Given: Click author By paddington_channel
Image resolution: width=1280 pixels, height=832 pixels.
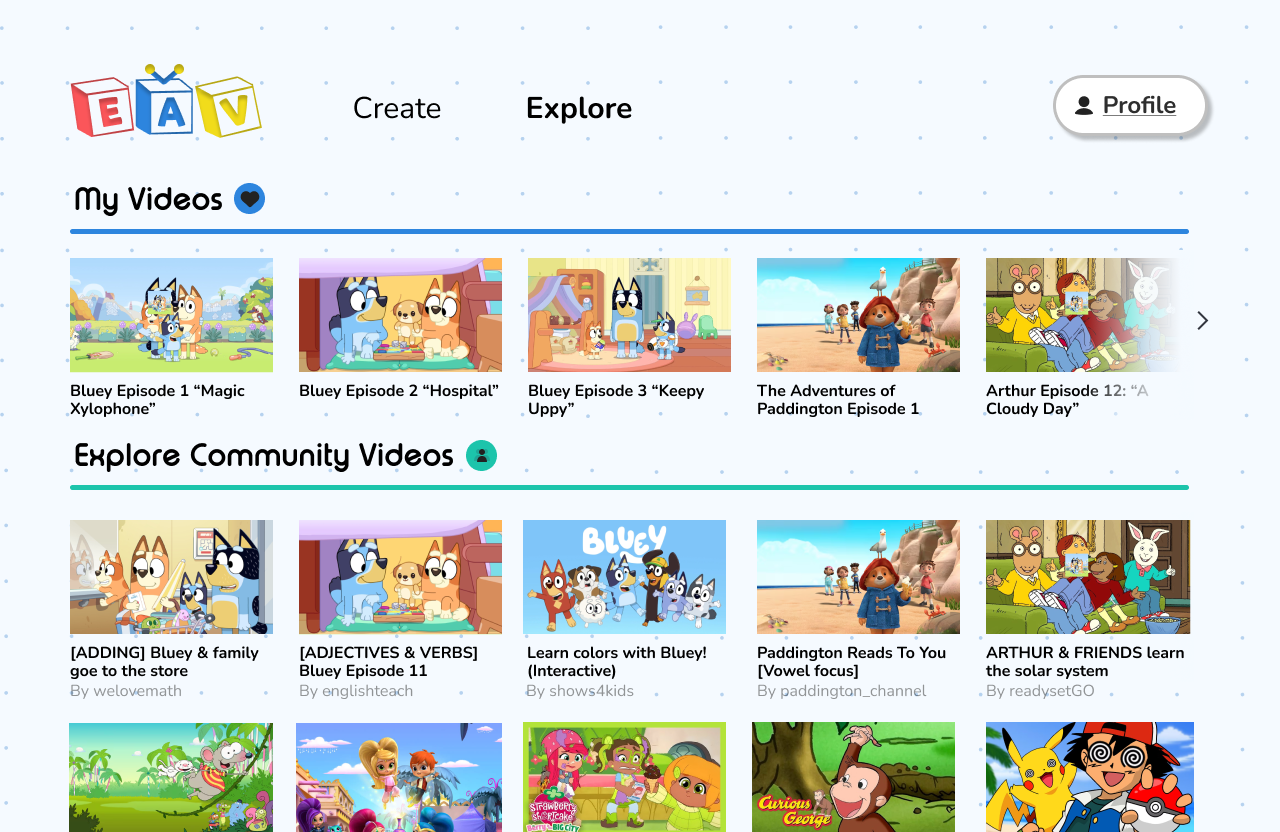Looking at the screenshot, I should 841,691.
